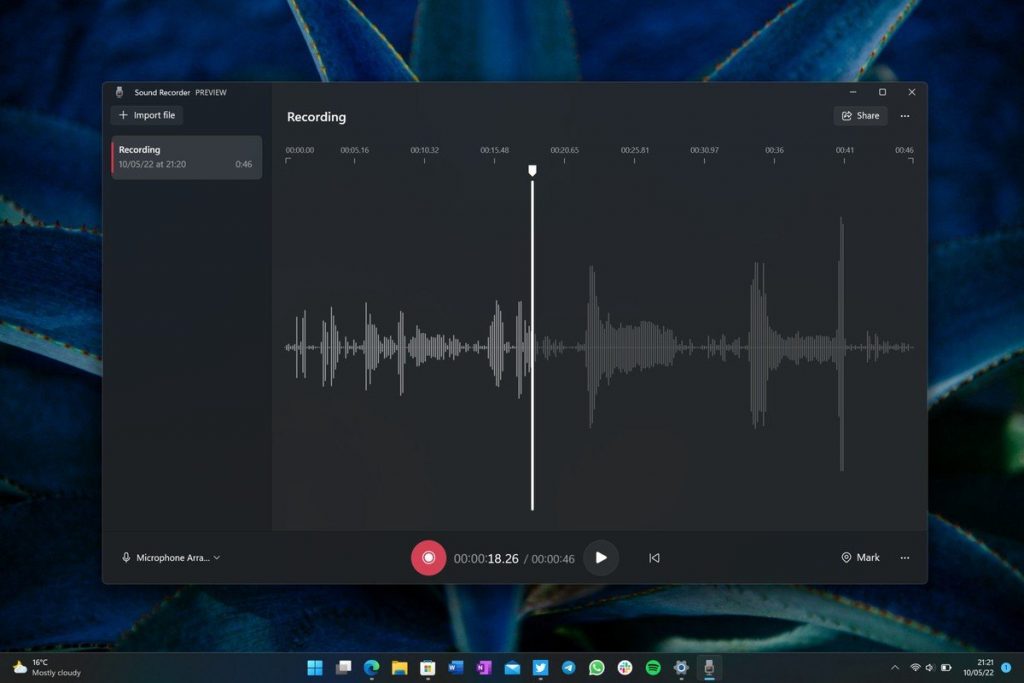Screen dimensions: 1024x683
Task: Click the skip-to-beginning icon
Action: pyautogui.click(x=655, y=558)
